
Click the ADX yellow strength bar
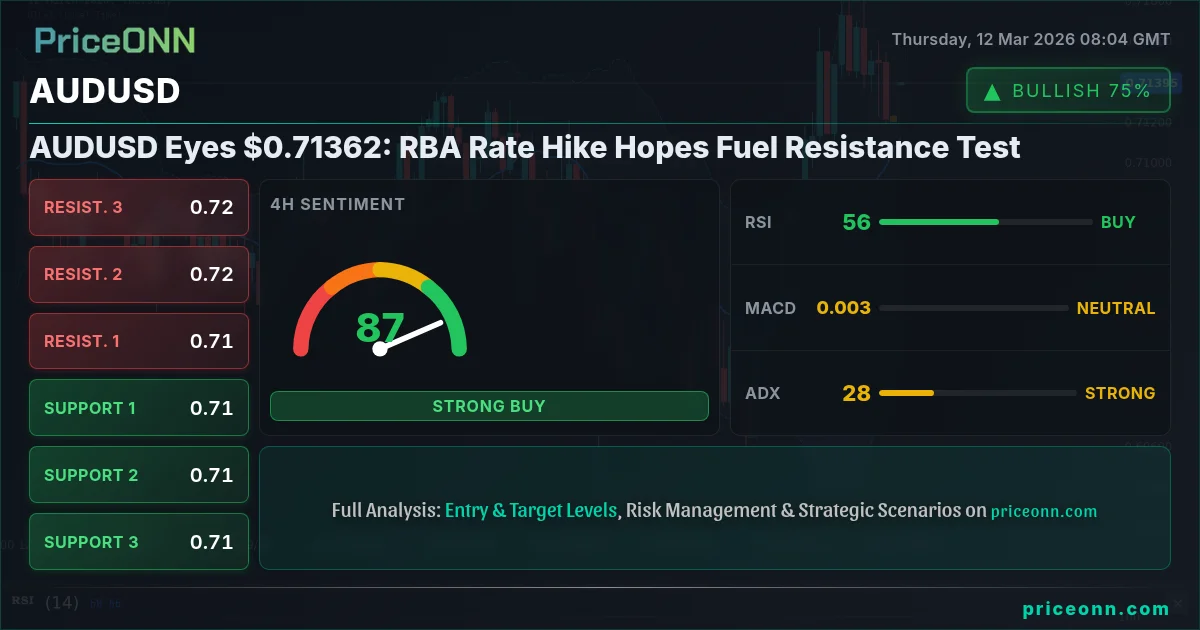[906, 393]
